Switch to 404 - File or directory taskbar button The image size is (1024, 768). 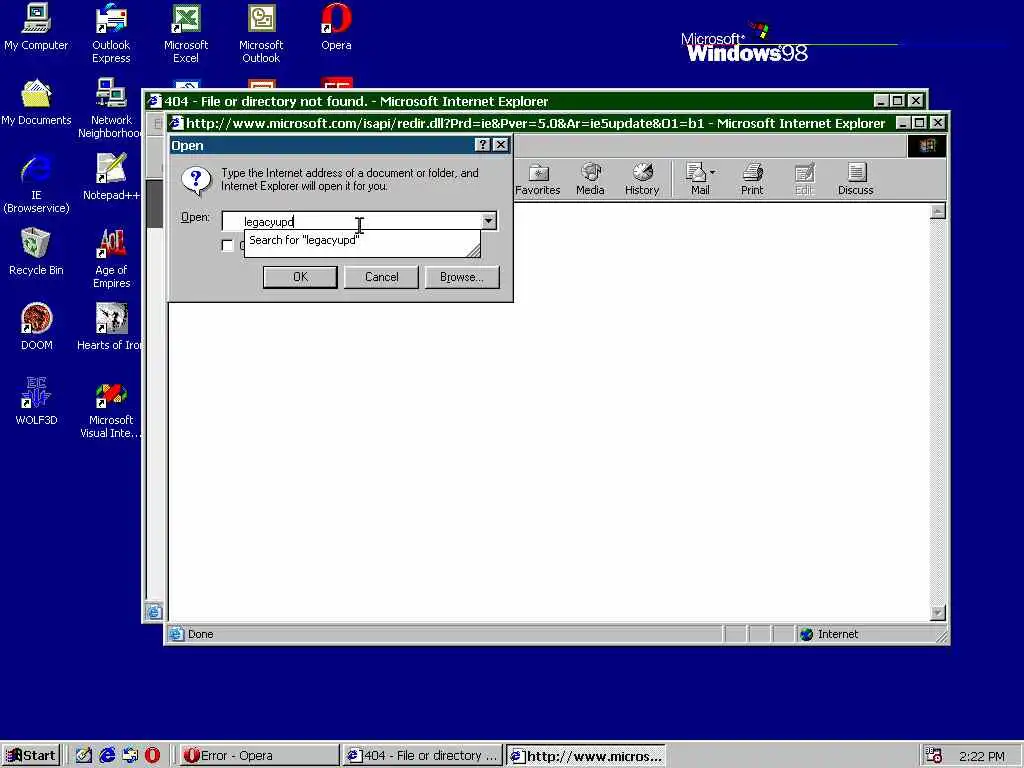[x=423, y=756]
